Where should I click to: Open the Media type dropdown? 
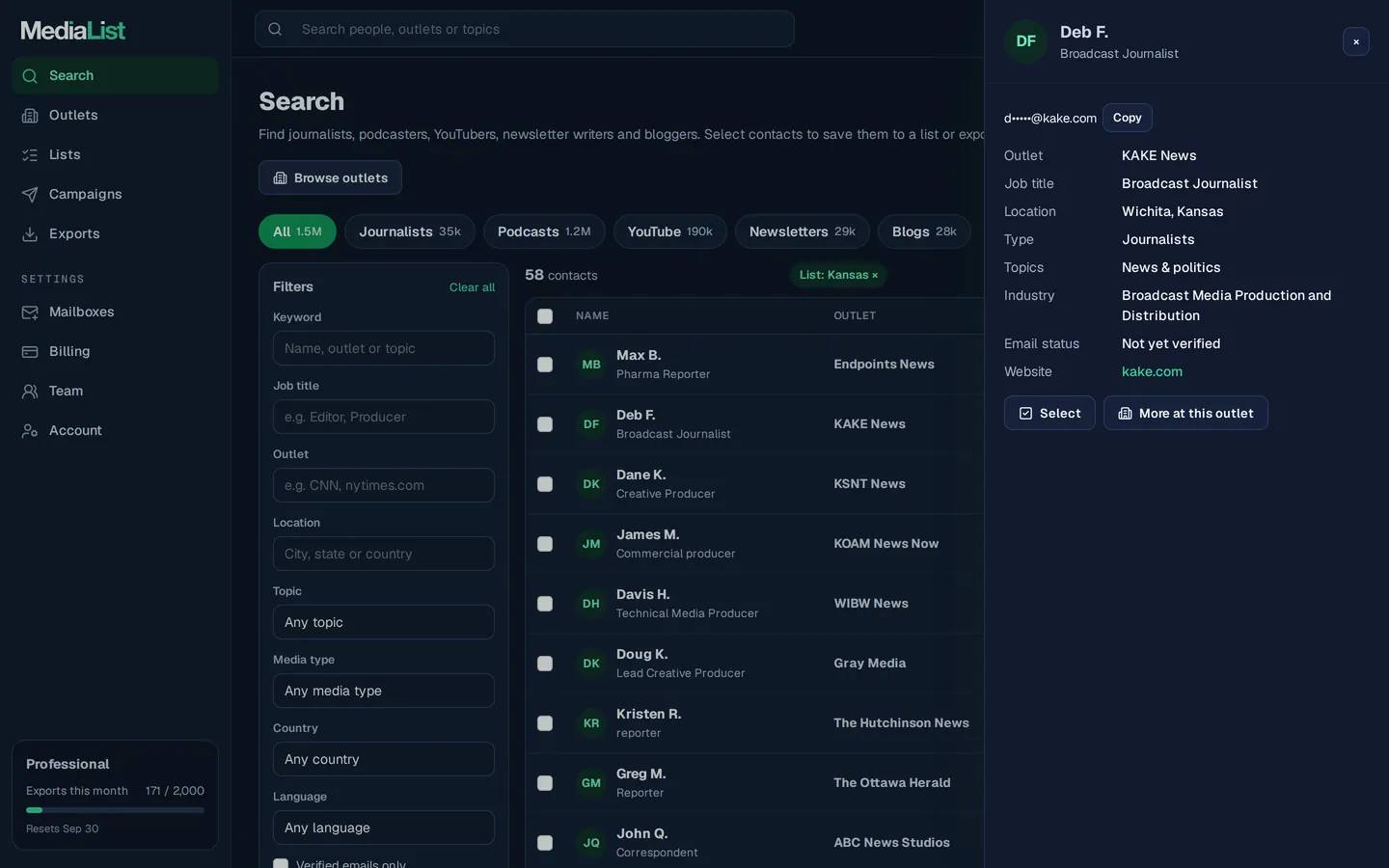coord(384,691)
